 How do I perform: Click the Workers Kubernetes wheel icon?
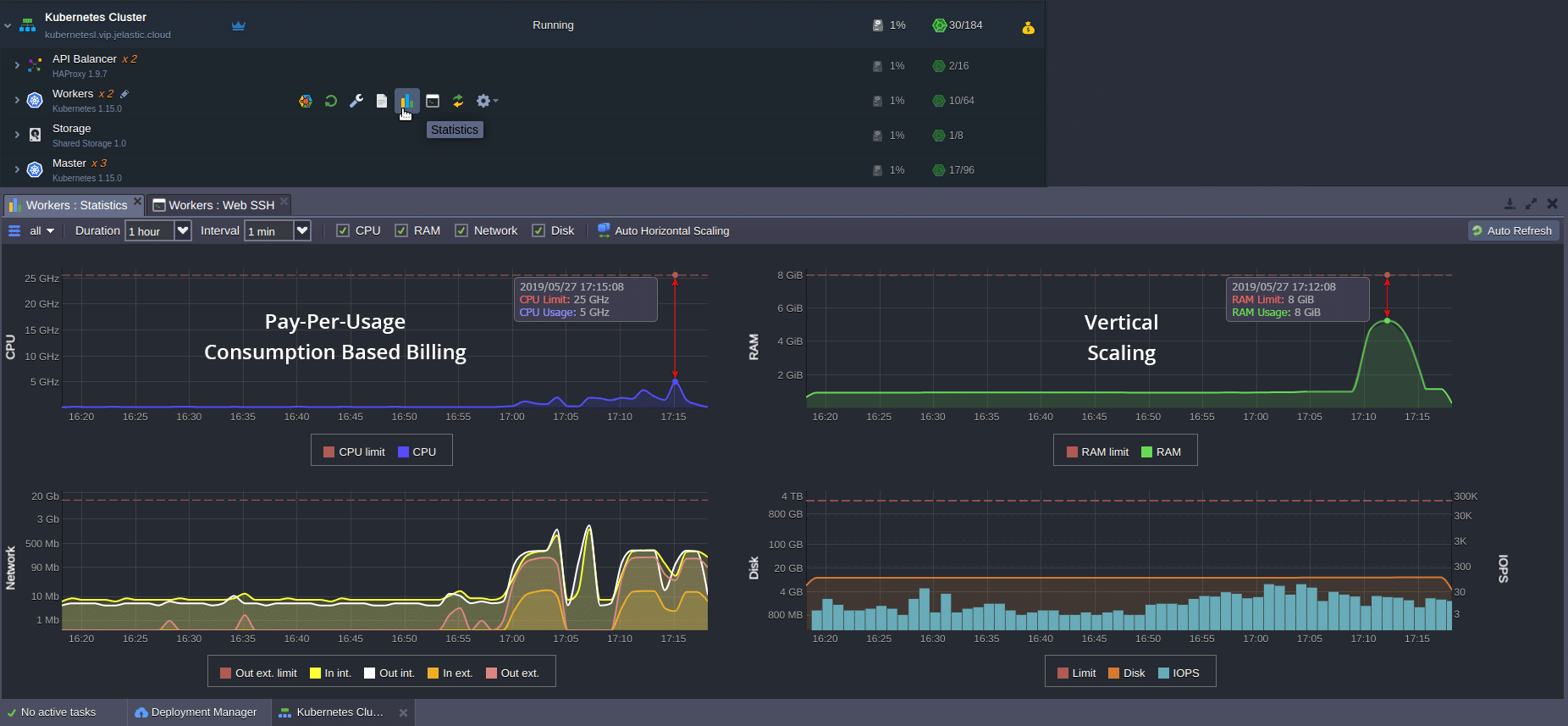pos(35,100)
